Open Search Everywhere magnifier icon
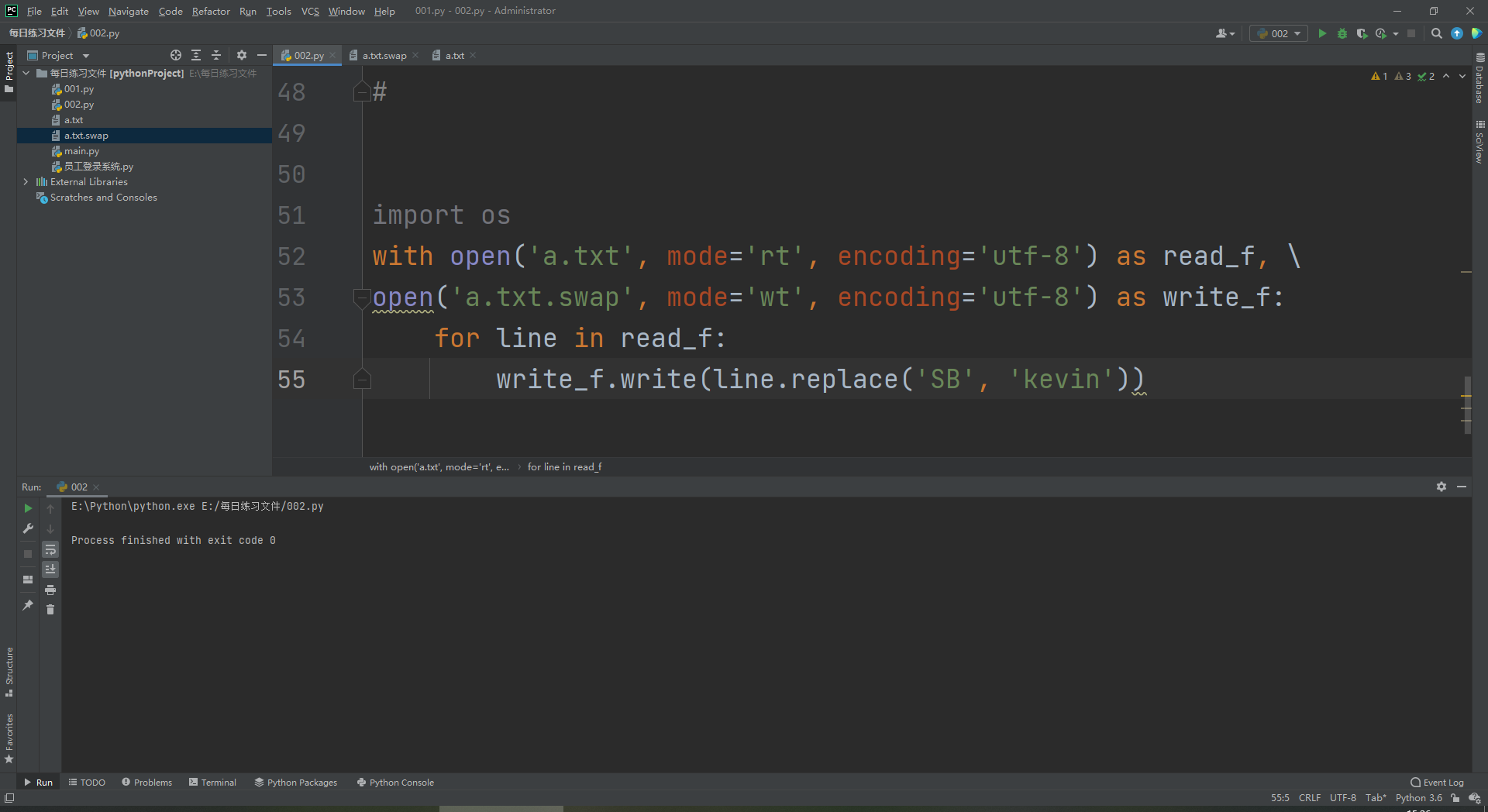1488x812 pixels. (x=1437, y=33)
